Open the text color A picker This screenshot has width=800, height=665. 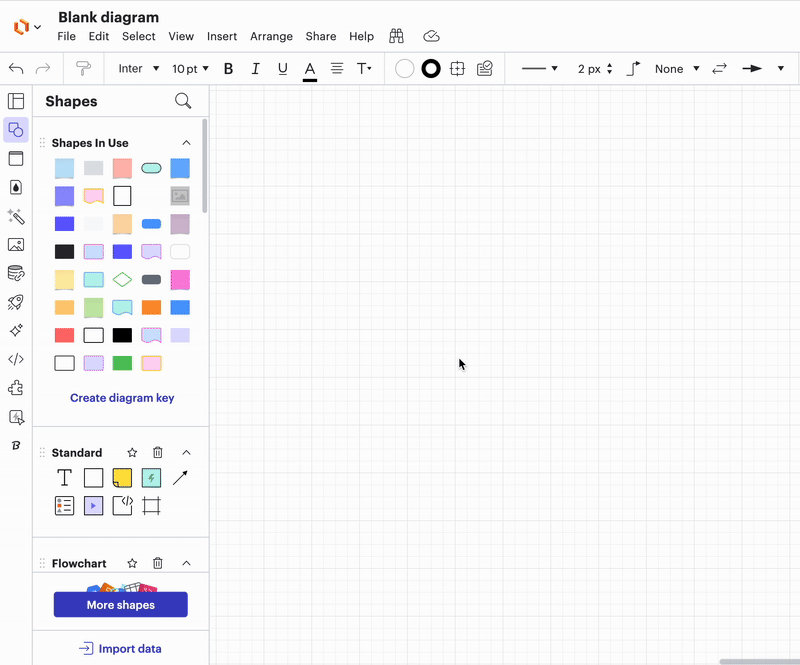pos(310,69)
